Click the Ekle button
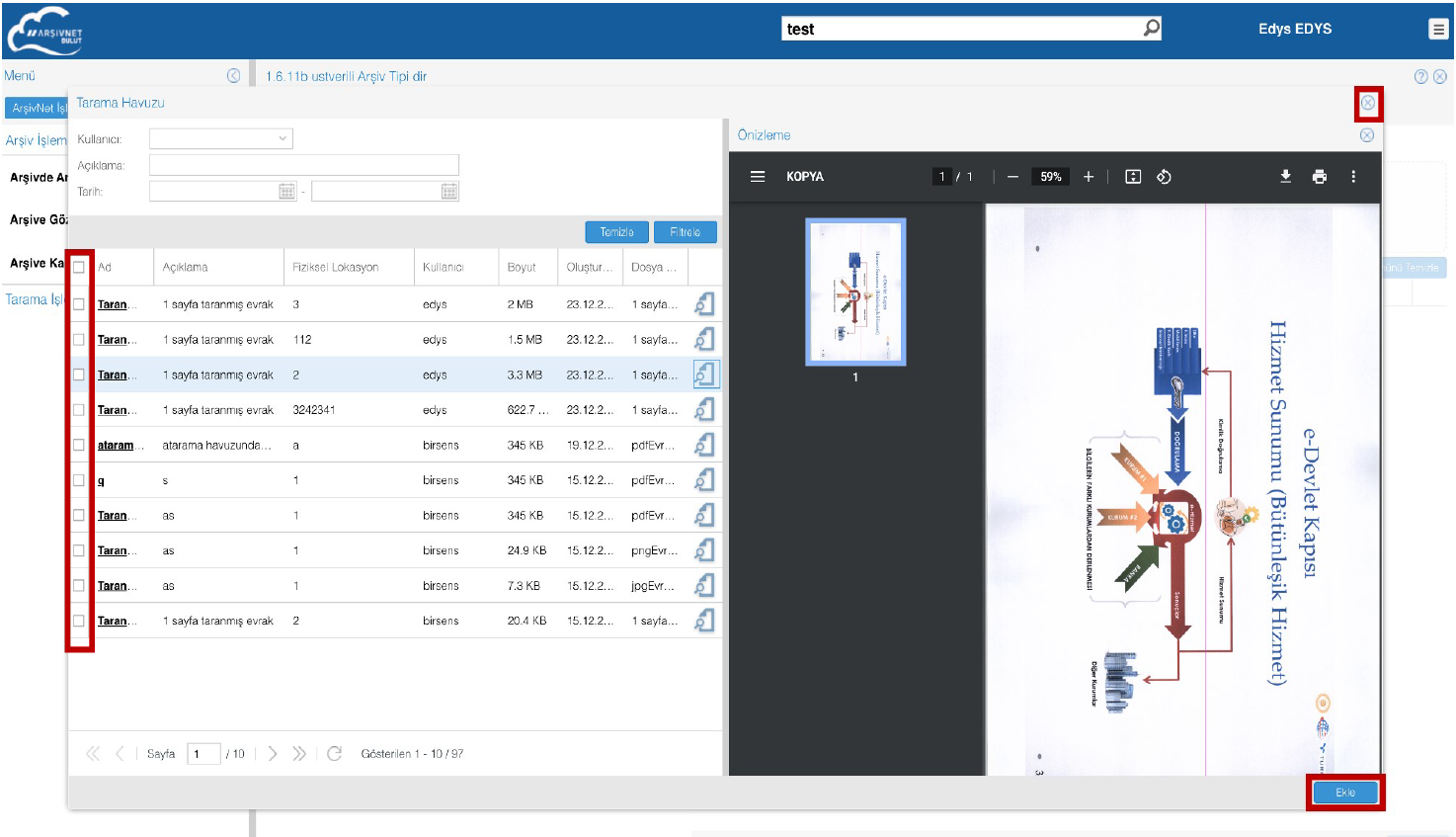 click(x=1344, y=793)
